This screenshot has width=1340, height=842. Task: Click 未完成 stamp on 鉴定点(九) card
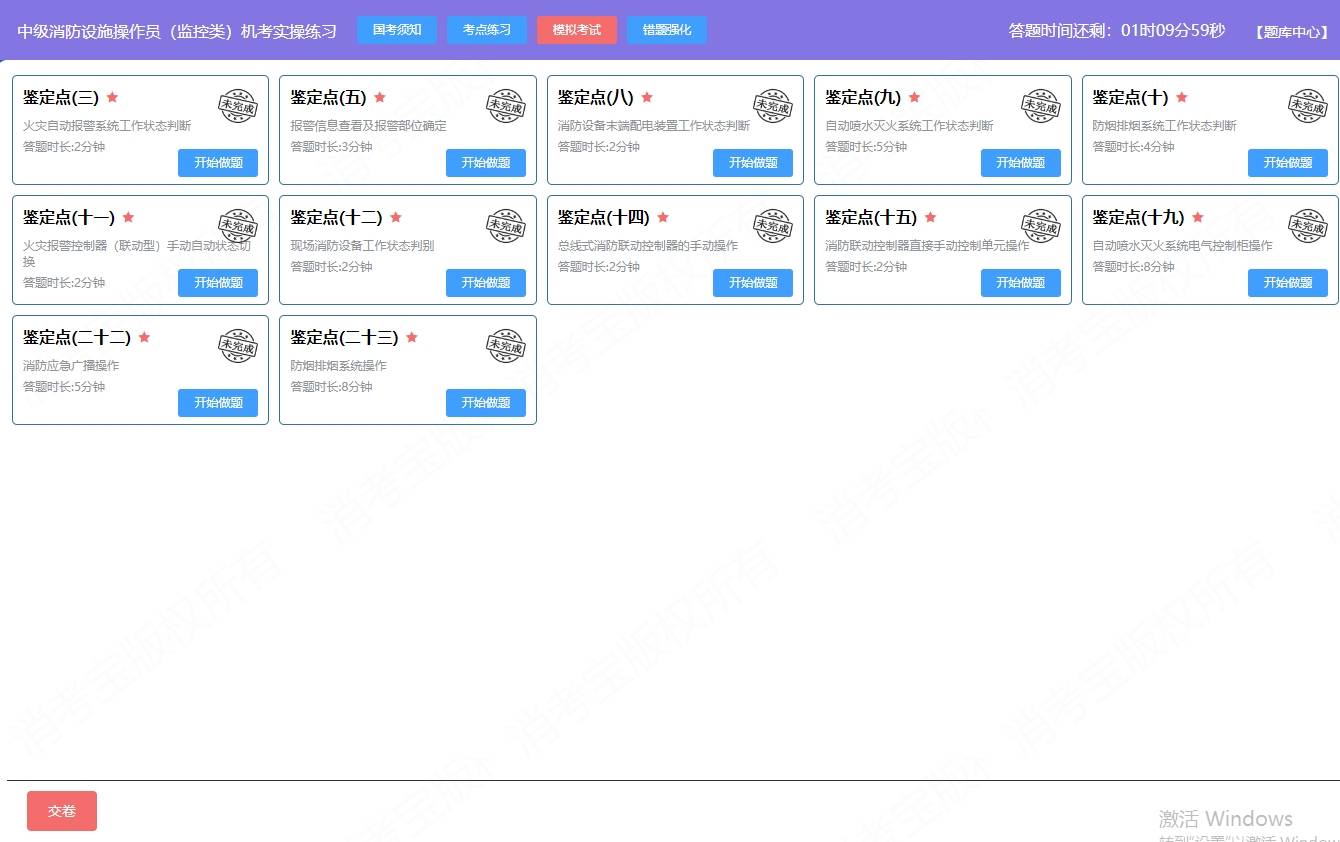click(x=1040, y=106)
